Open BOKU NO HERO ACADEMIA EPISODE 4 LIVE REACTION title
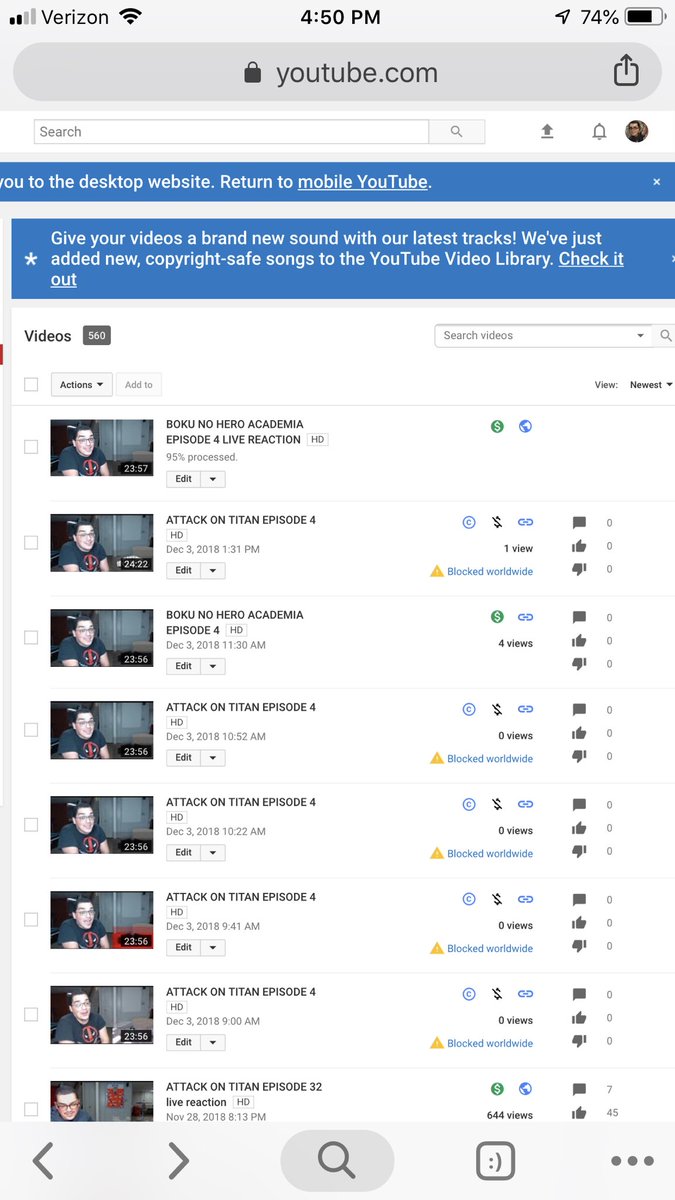675x1200 pixels. point(235,432)
